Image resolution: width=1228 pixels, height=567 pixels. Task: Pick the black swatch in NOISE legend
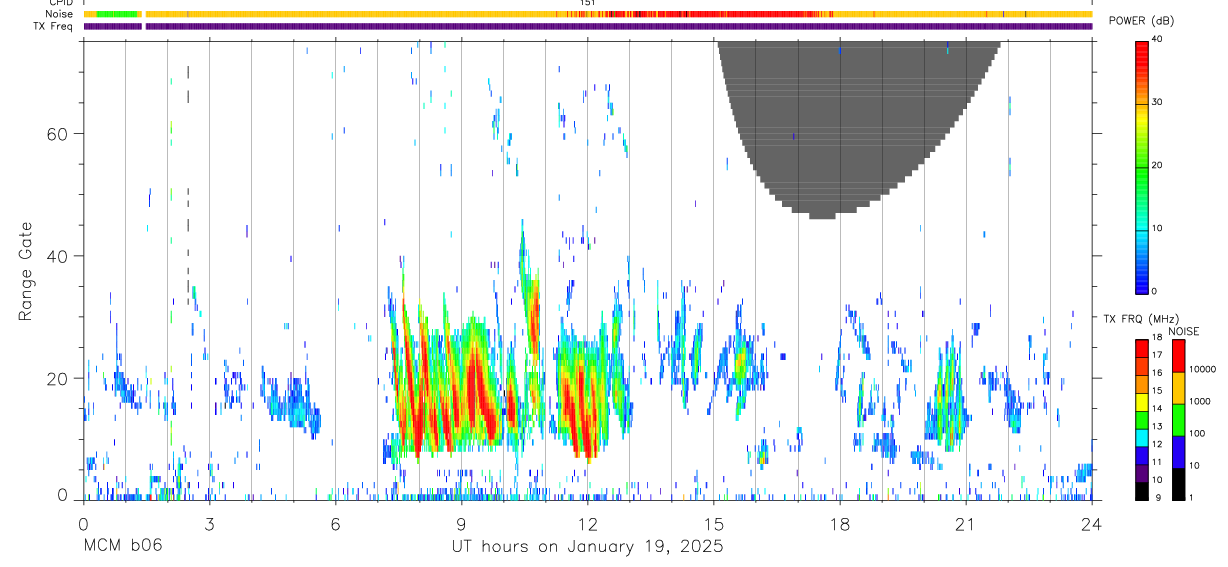point(1177,484)
